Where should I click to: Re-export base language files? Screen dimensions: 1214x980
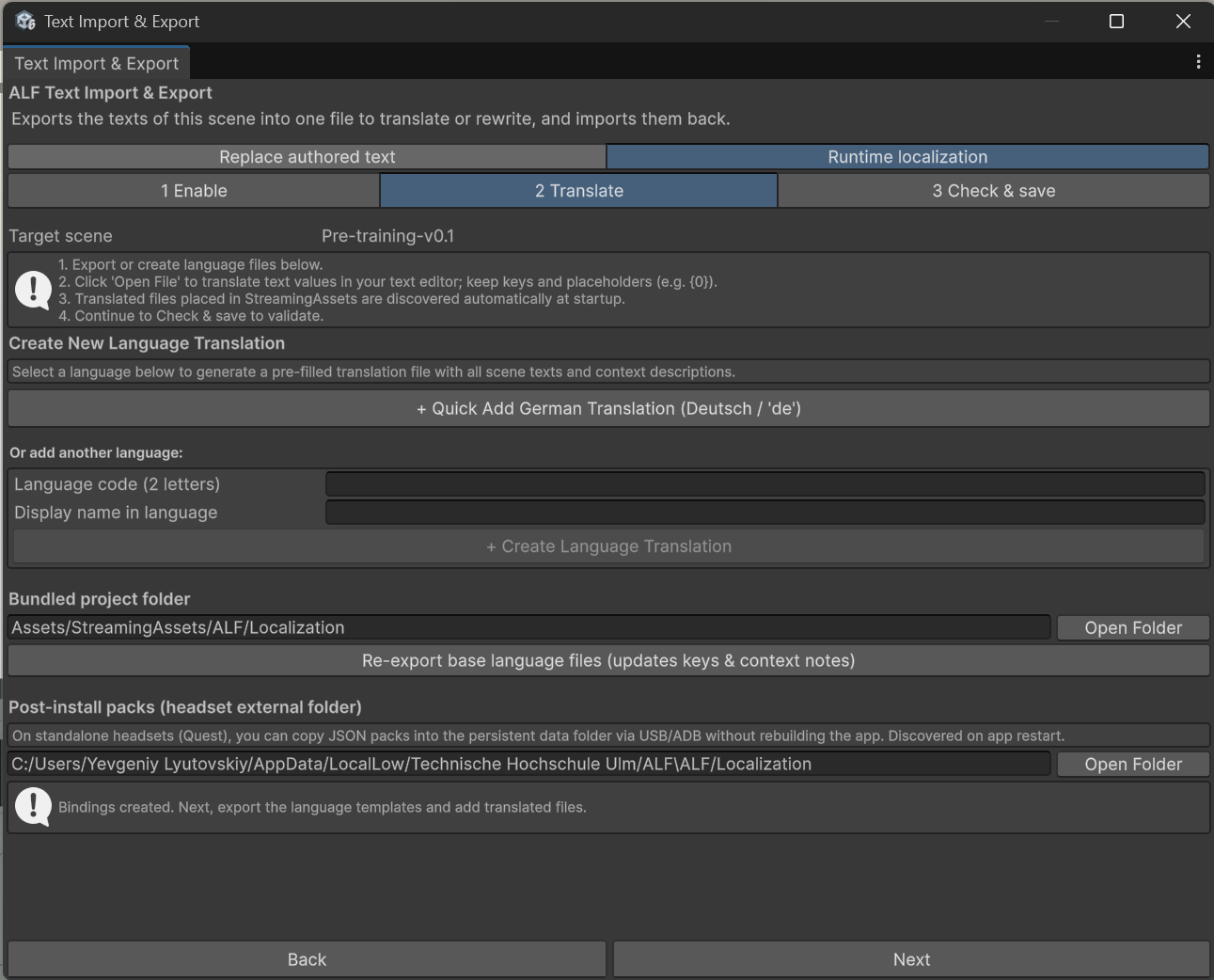[x=608, y=660]
